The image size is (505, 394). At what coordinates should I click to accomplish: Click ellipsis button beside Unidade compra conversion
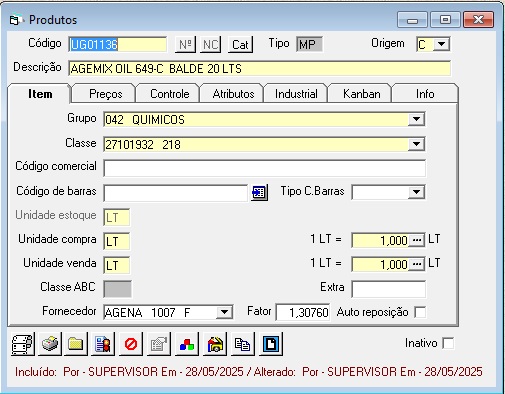(x=416, y=240)
